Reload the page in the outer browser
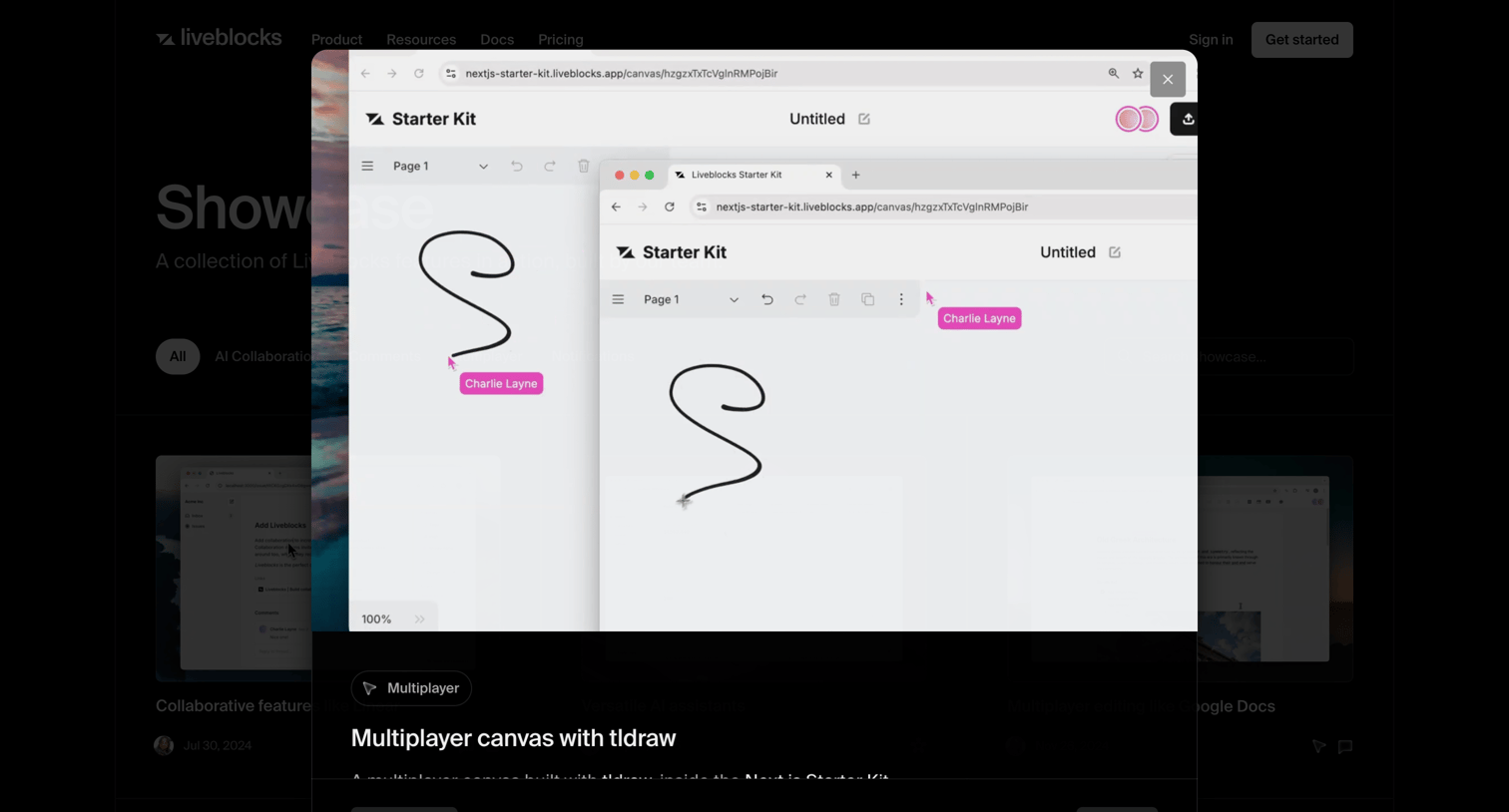1509x812 pixels. tap(419, 73)
